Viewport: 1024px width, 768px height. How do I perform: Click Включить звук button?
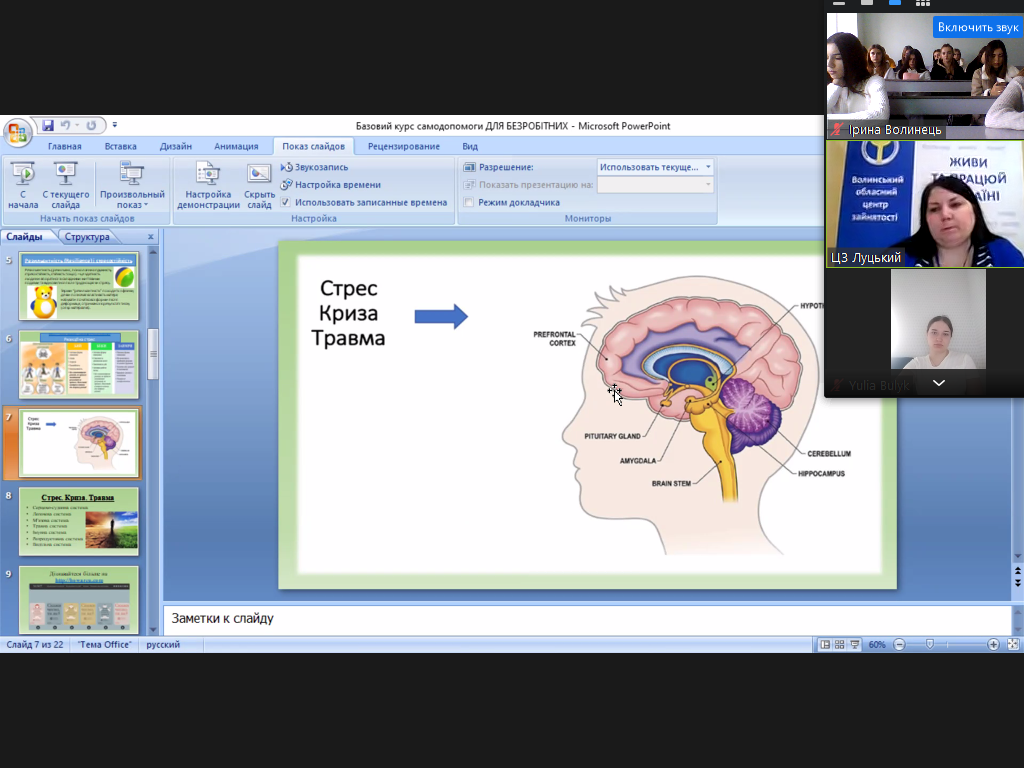tap(977, 27)
